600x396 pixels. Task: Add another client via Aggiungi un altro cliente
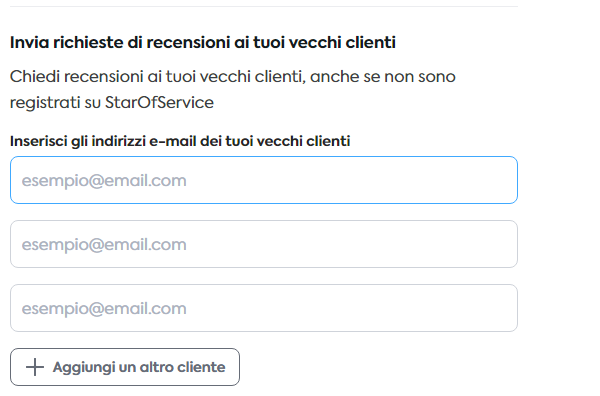125,367
